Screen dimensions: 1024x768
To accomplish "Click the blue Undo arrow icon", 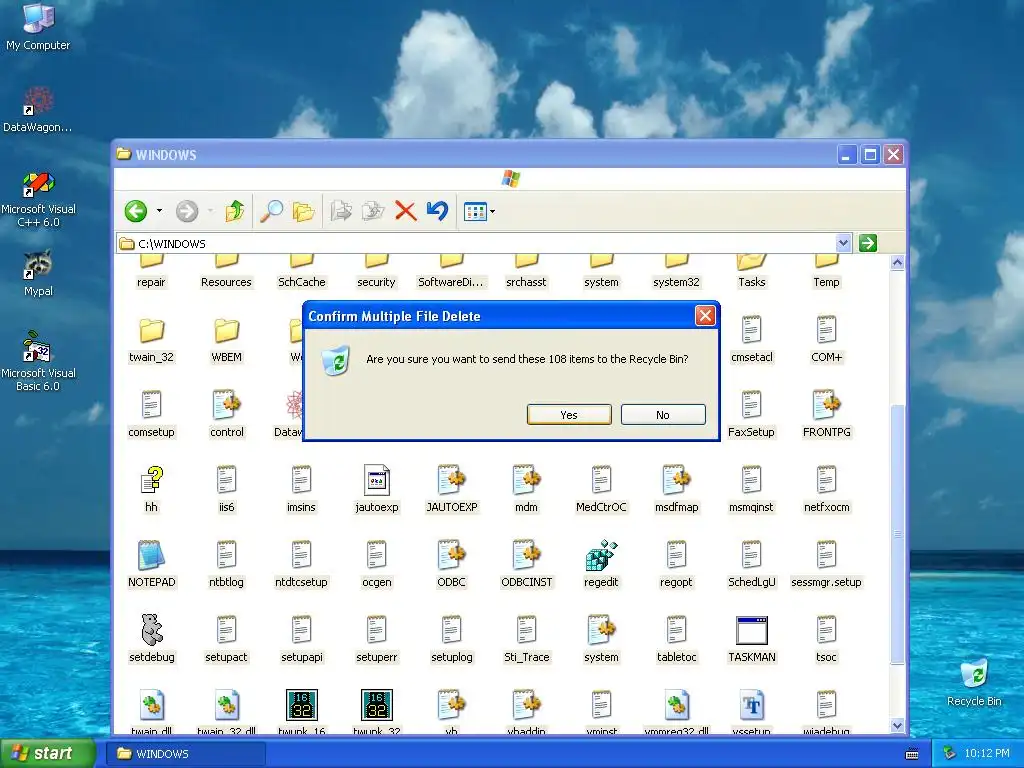I will coord(437,211).
